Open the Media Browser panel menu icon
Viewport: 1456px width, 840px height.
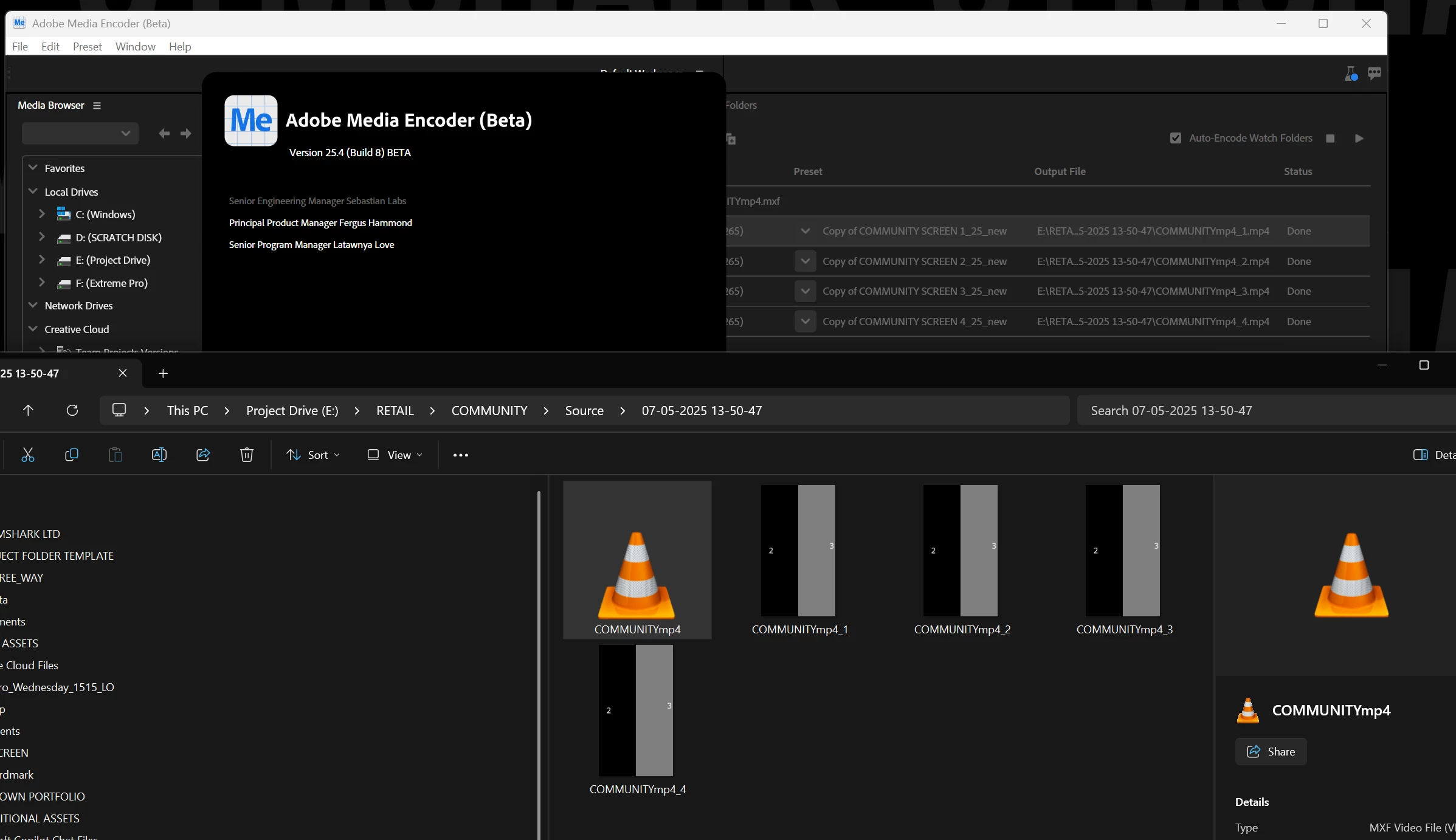pos(97,106)
